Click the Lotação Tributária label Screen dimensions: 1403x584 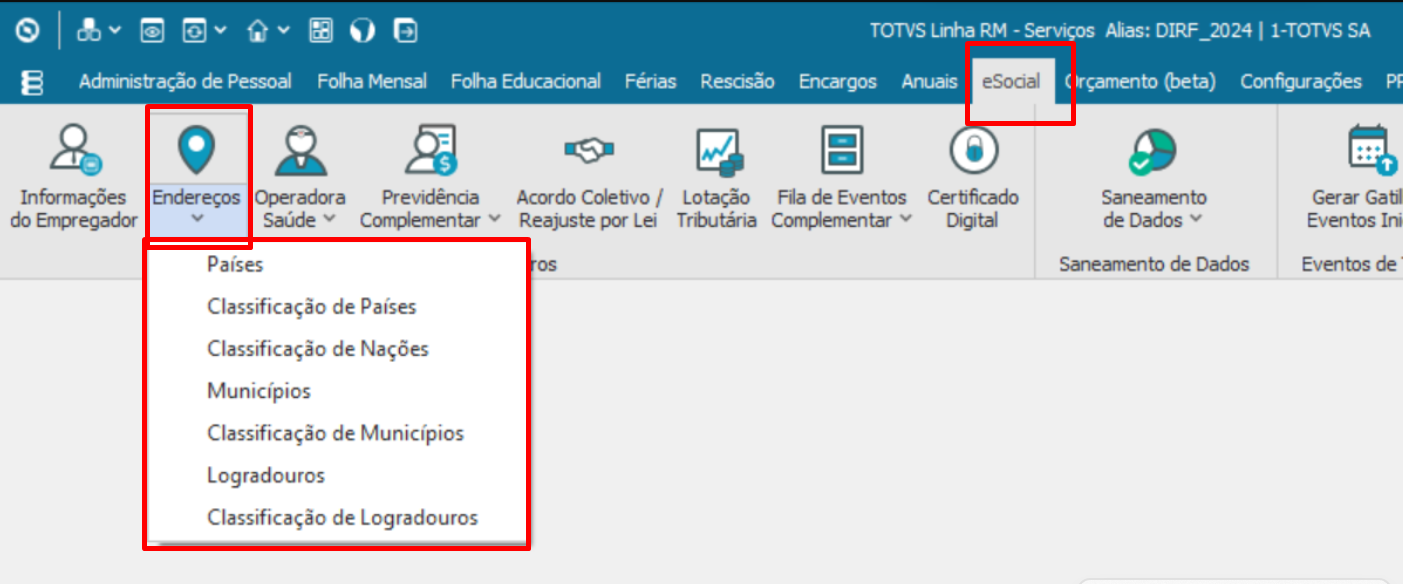pos(716,209)
